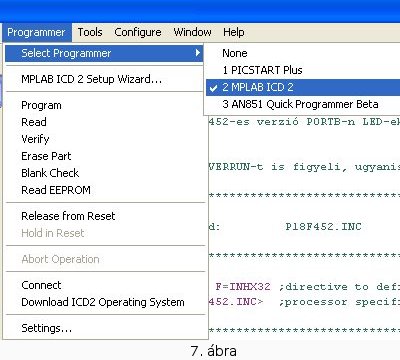Click the greyed Hold in Reset entry

pyautogui.click(x=105, y=233)
